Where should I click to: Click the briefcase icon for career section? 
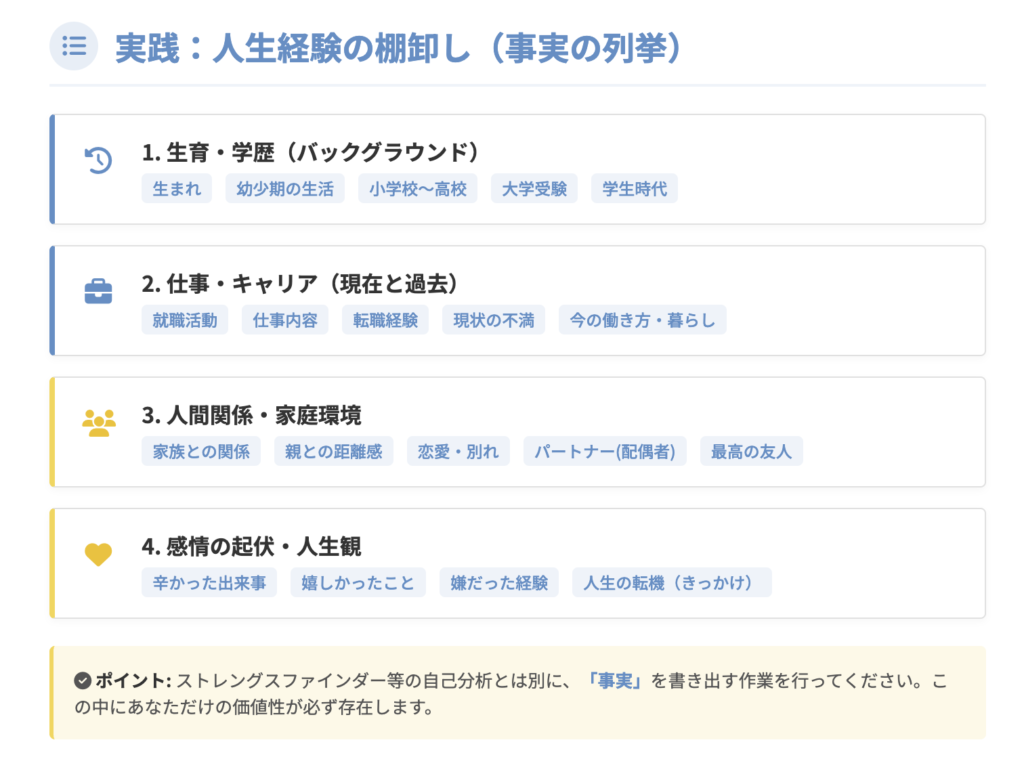pyautogui.click(x=98, y=292)
